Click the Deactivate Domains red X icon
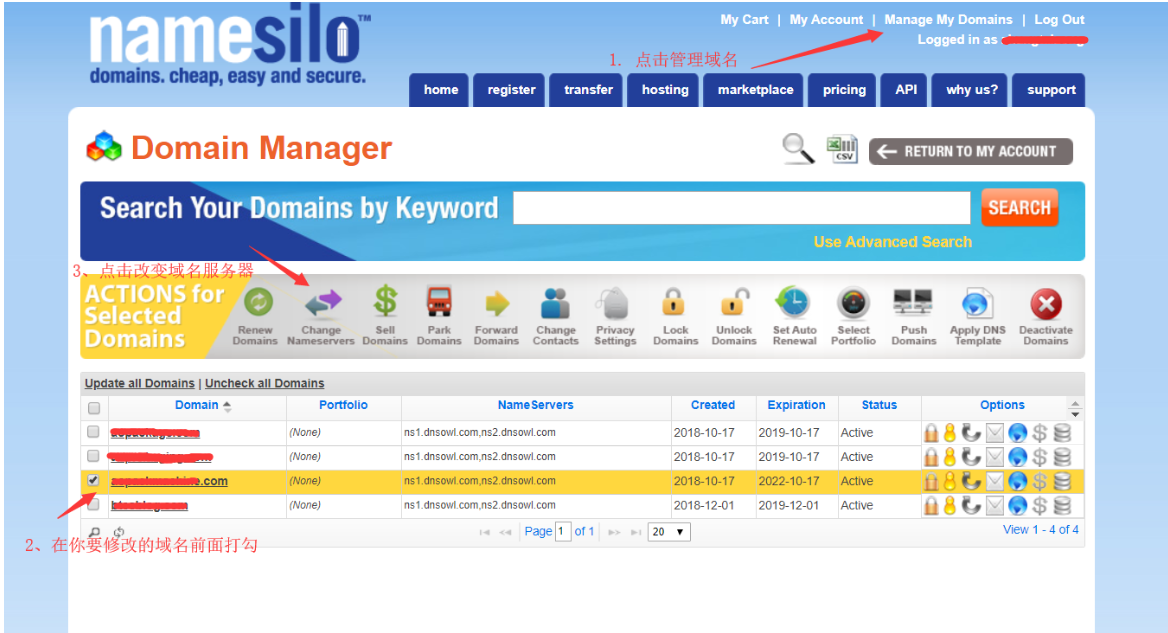 (1046, 304)
